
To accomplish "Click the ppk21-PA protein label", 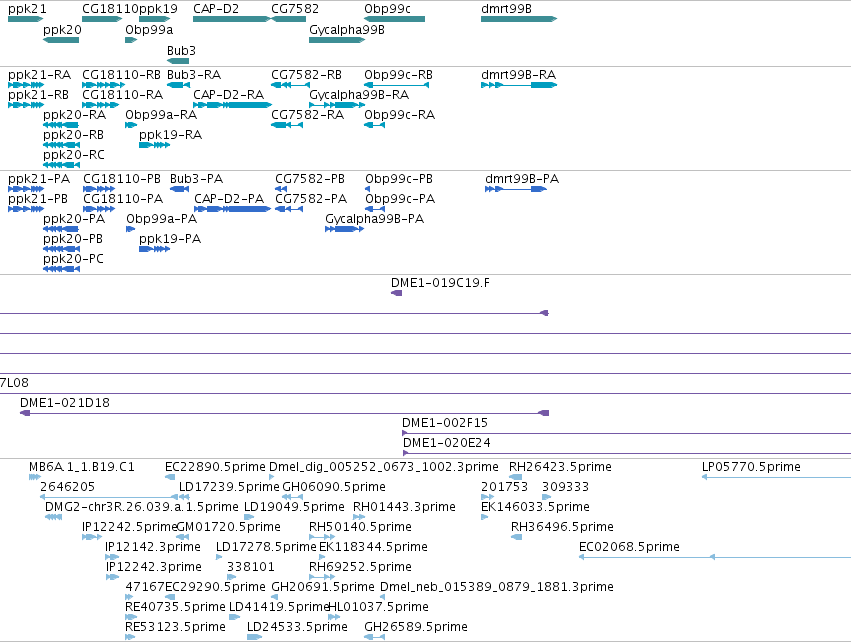I will click(x=39, y=179).
